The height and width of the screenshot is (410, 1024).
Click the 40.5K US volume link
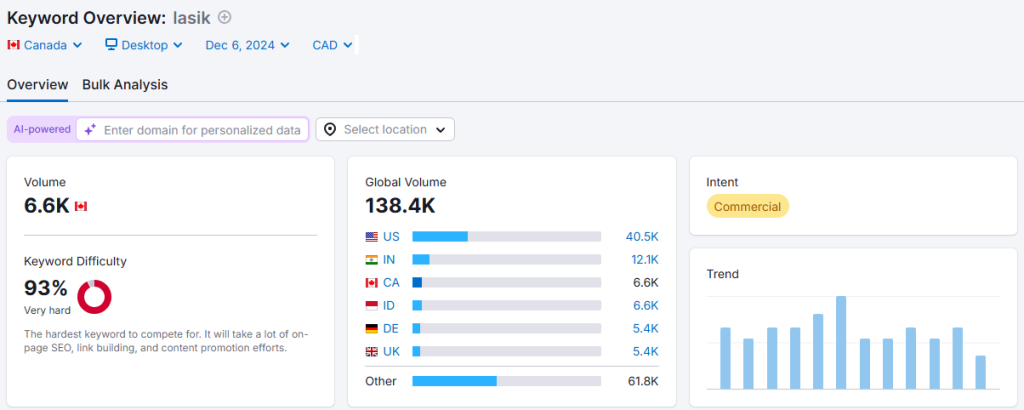click(642, 237)
